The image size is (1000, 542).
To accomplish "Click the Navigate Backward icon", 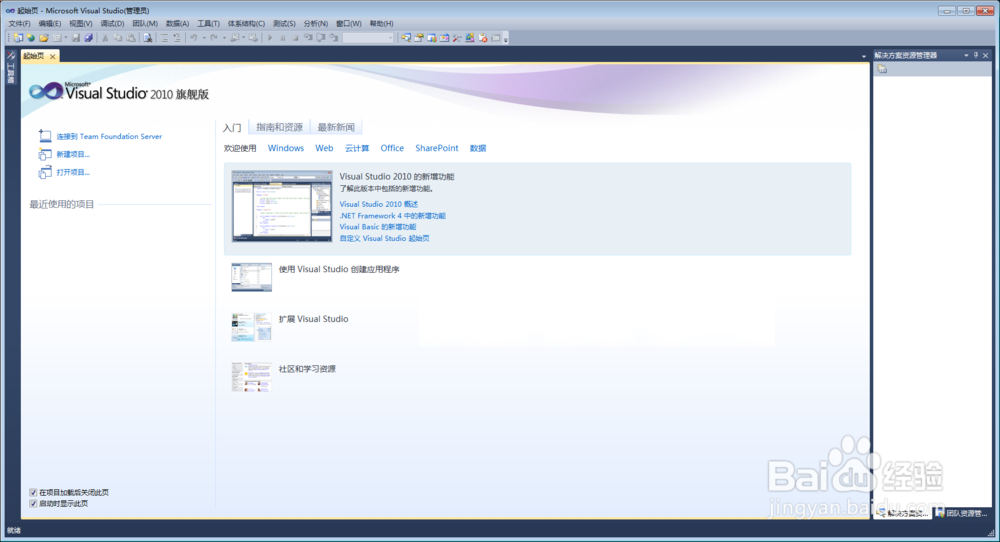I will tap(234, 38).
